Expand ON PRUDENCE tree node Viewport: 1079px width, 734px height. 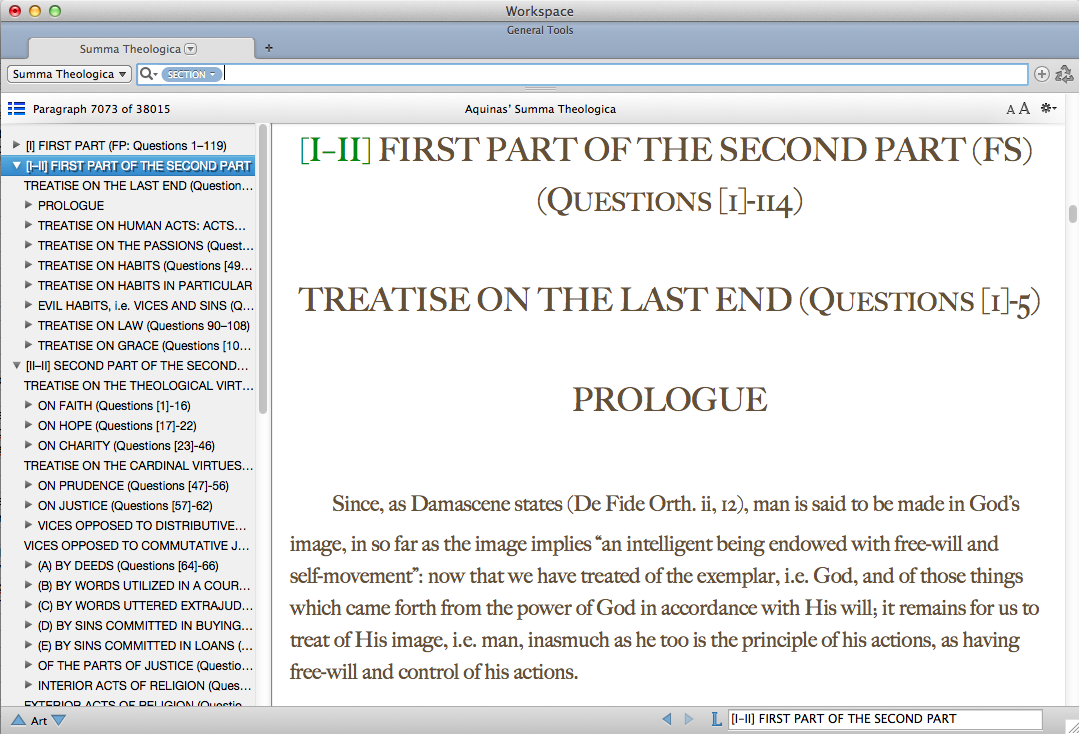pyautogui.click(x=28, y=485)
